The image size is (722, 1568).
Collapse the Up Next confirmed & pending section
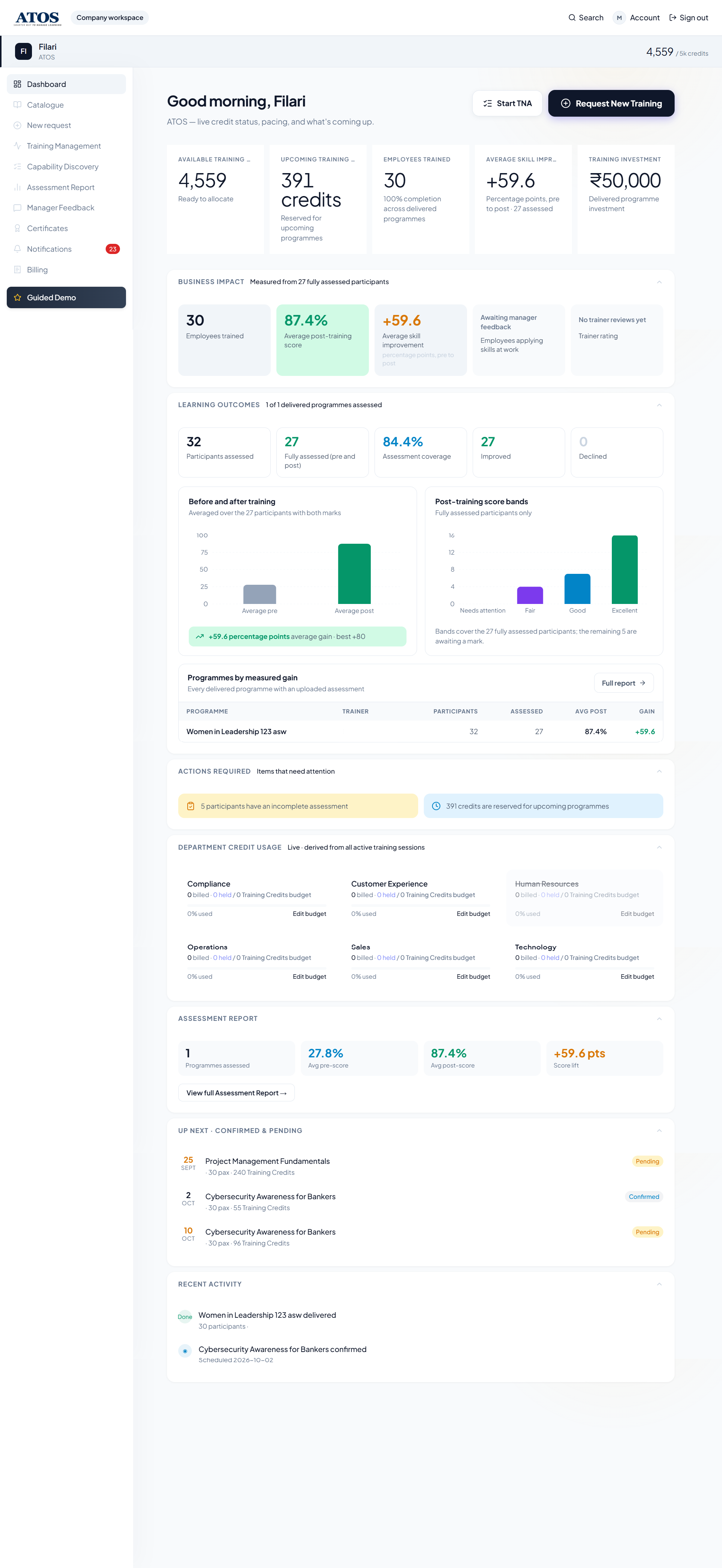click(x=659, y=1130)
